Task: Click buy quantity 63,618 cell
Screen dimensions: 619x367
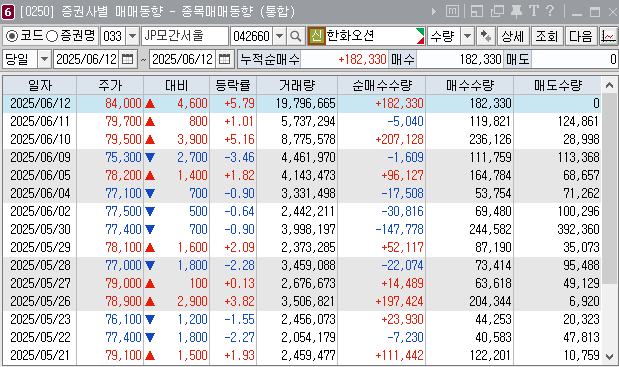Action: pyautogui.click(x=493, y=284)
